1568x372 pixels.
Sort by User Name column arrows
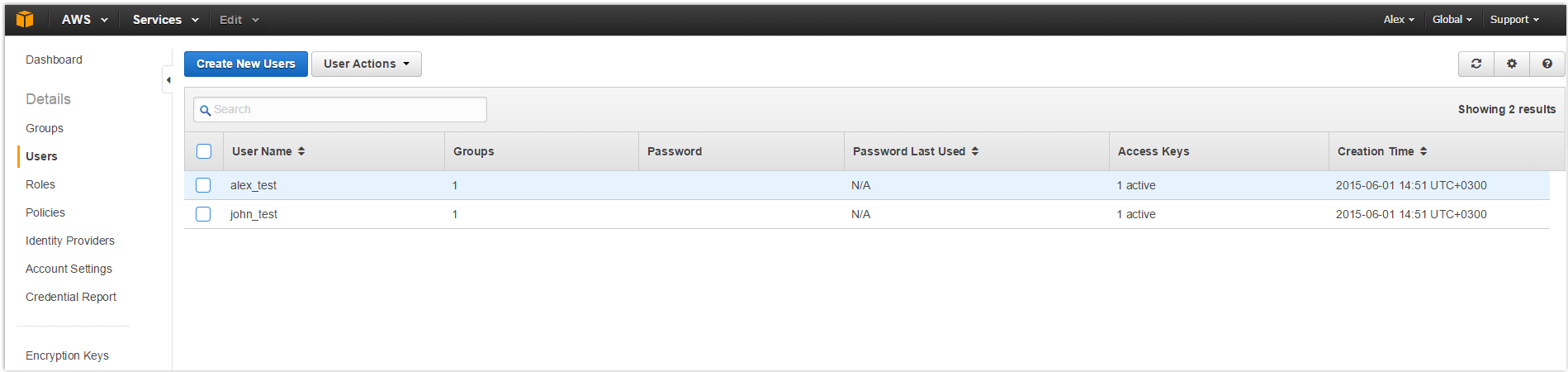[x=301, y=151]
